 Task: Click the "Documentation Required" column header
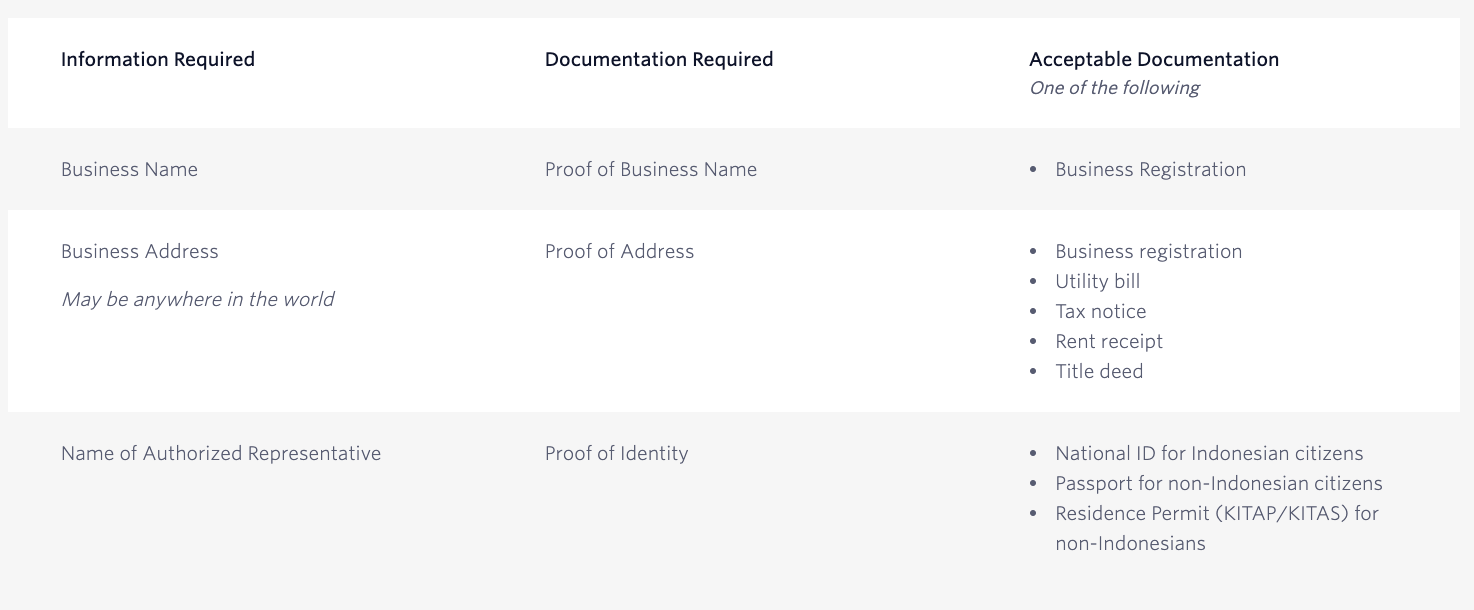[659, 60]
